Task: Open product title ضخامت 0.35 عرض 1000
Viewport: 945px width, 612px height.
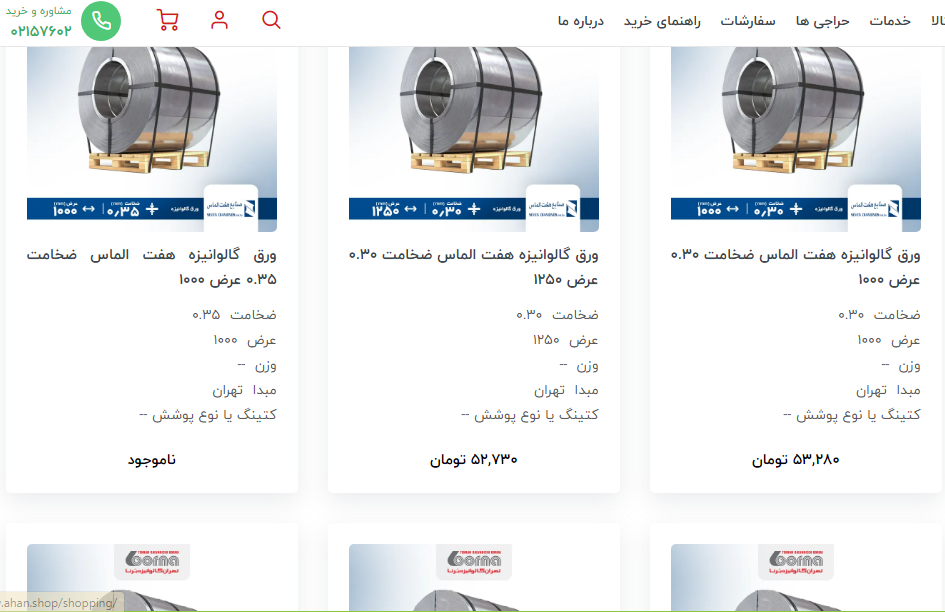Action: 152,267
